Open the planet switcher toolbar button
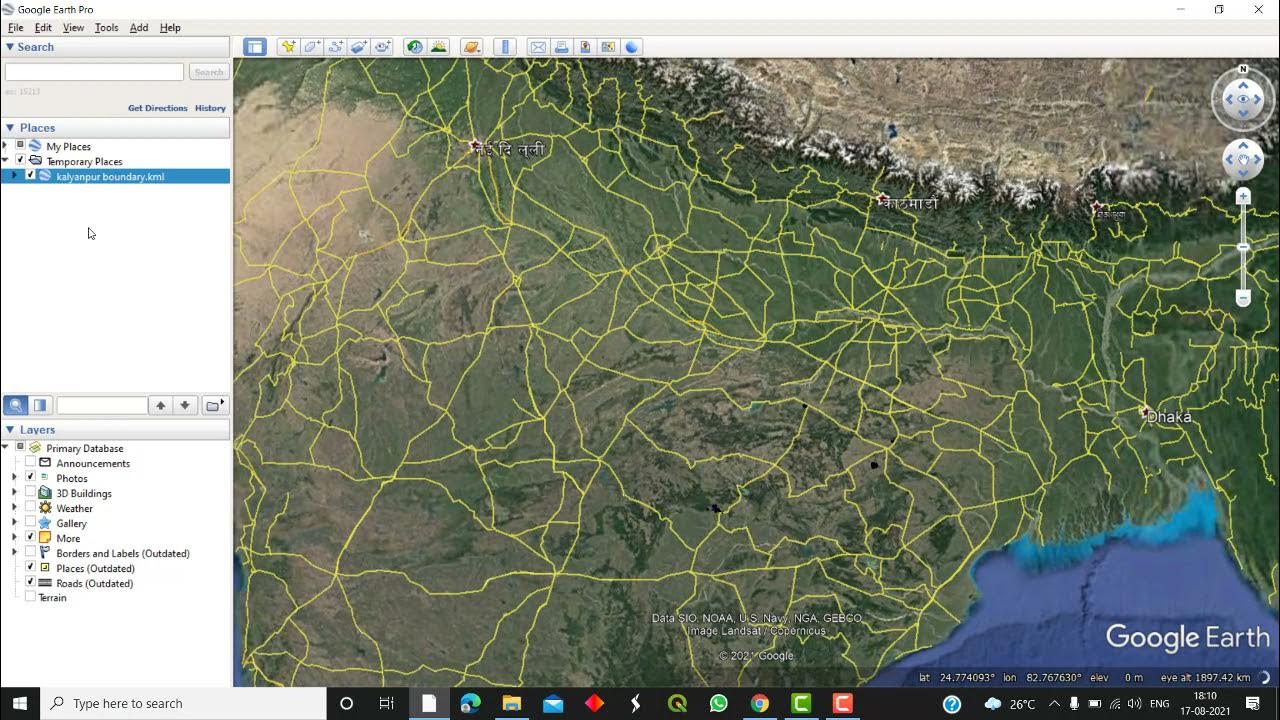The width and height of the screenshot is (1280, 720). [472, 47]
